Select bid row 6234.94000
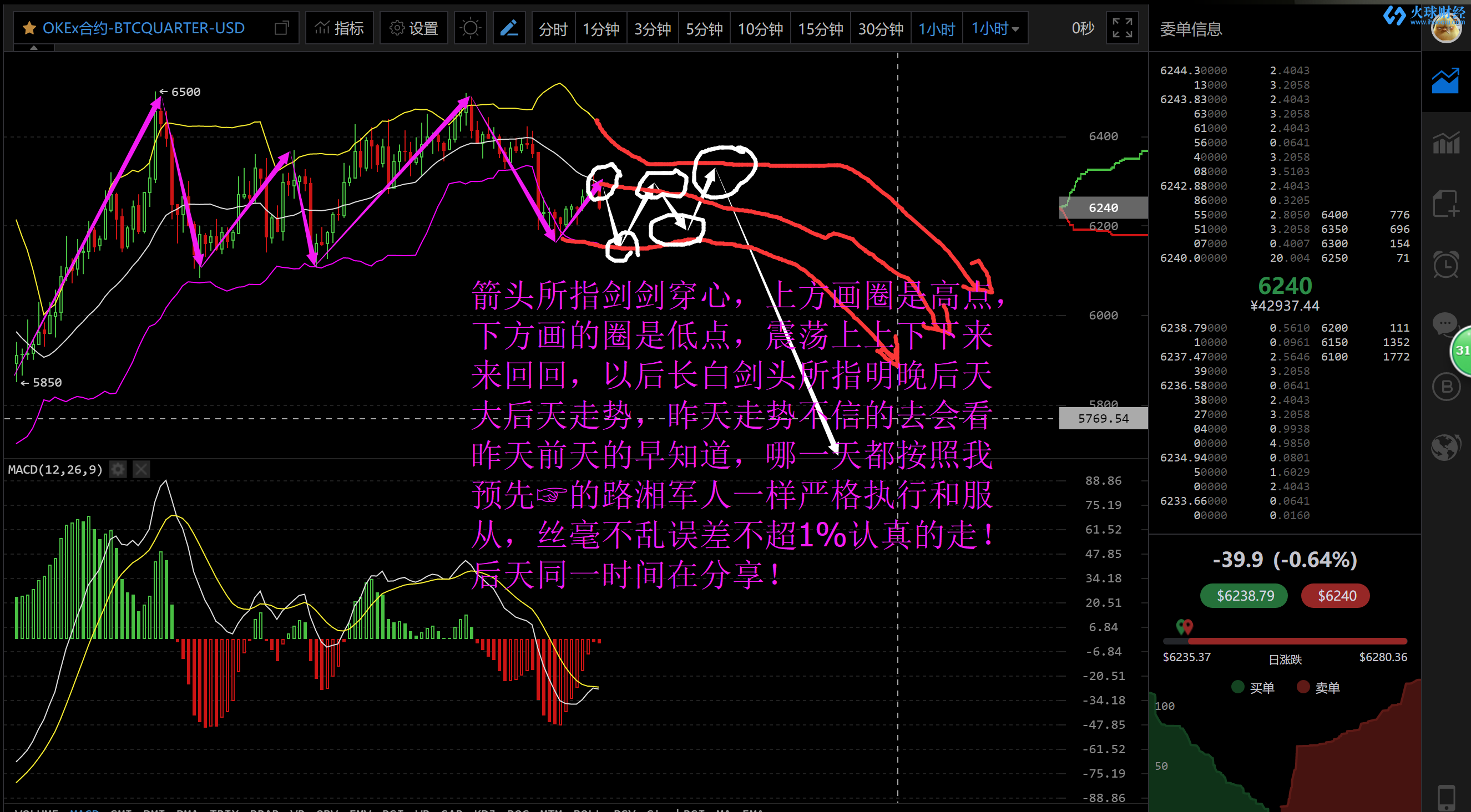Image resolution: width=1471 pixels, height=812 pixels. [1235, 458]
